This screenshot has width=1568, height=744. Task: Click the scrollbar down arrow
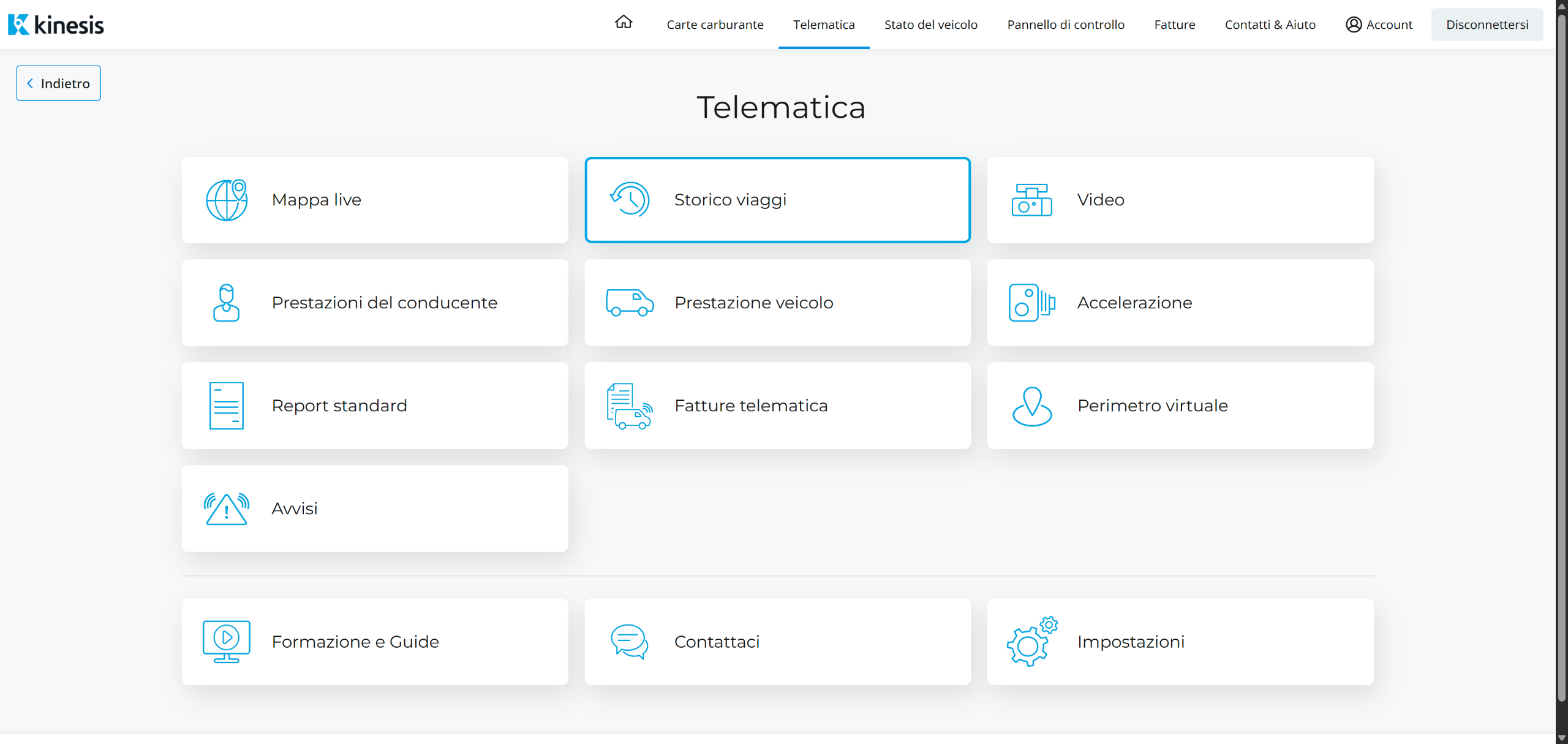click(x=1561, y=738)
